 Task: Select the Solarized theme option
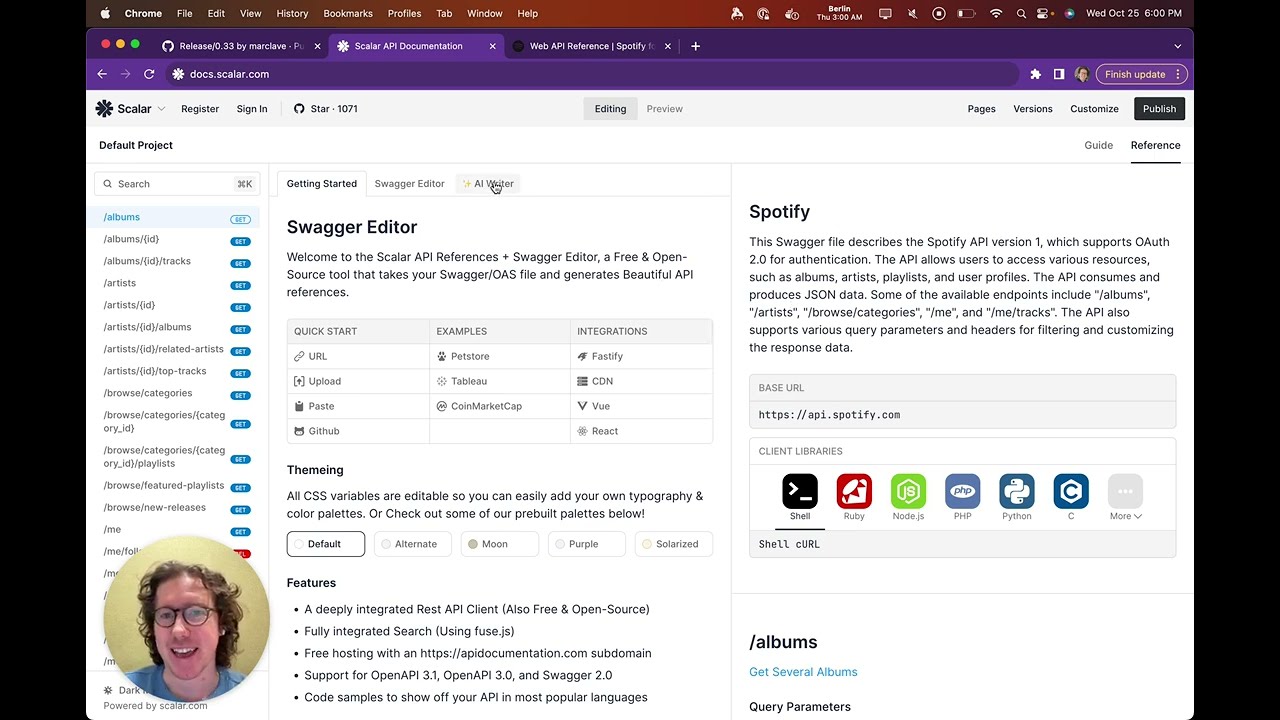pyautogui.click(x=673, y=544)
